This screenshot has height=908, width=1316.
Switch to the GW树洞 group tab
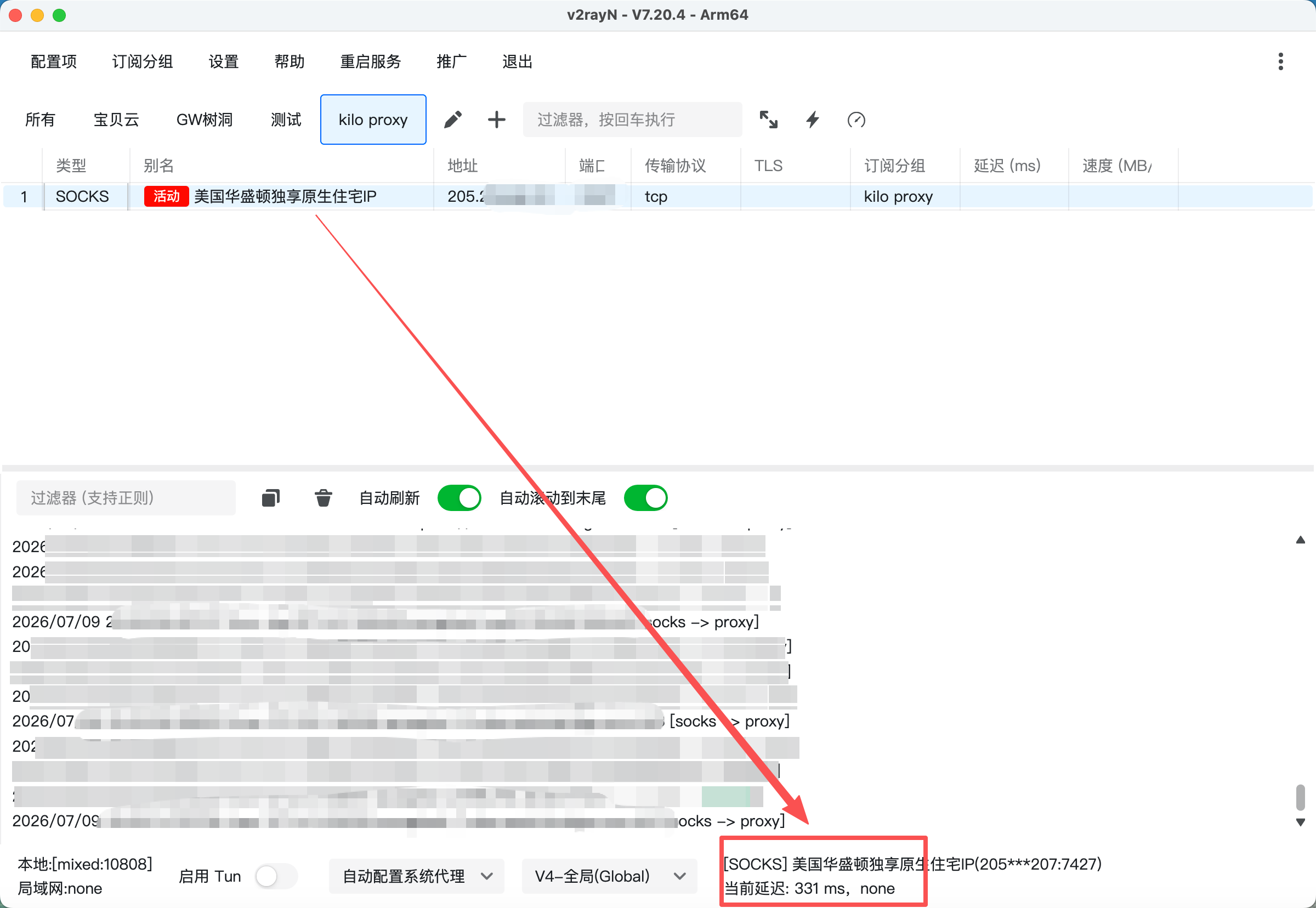pos(205,120)
